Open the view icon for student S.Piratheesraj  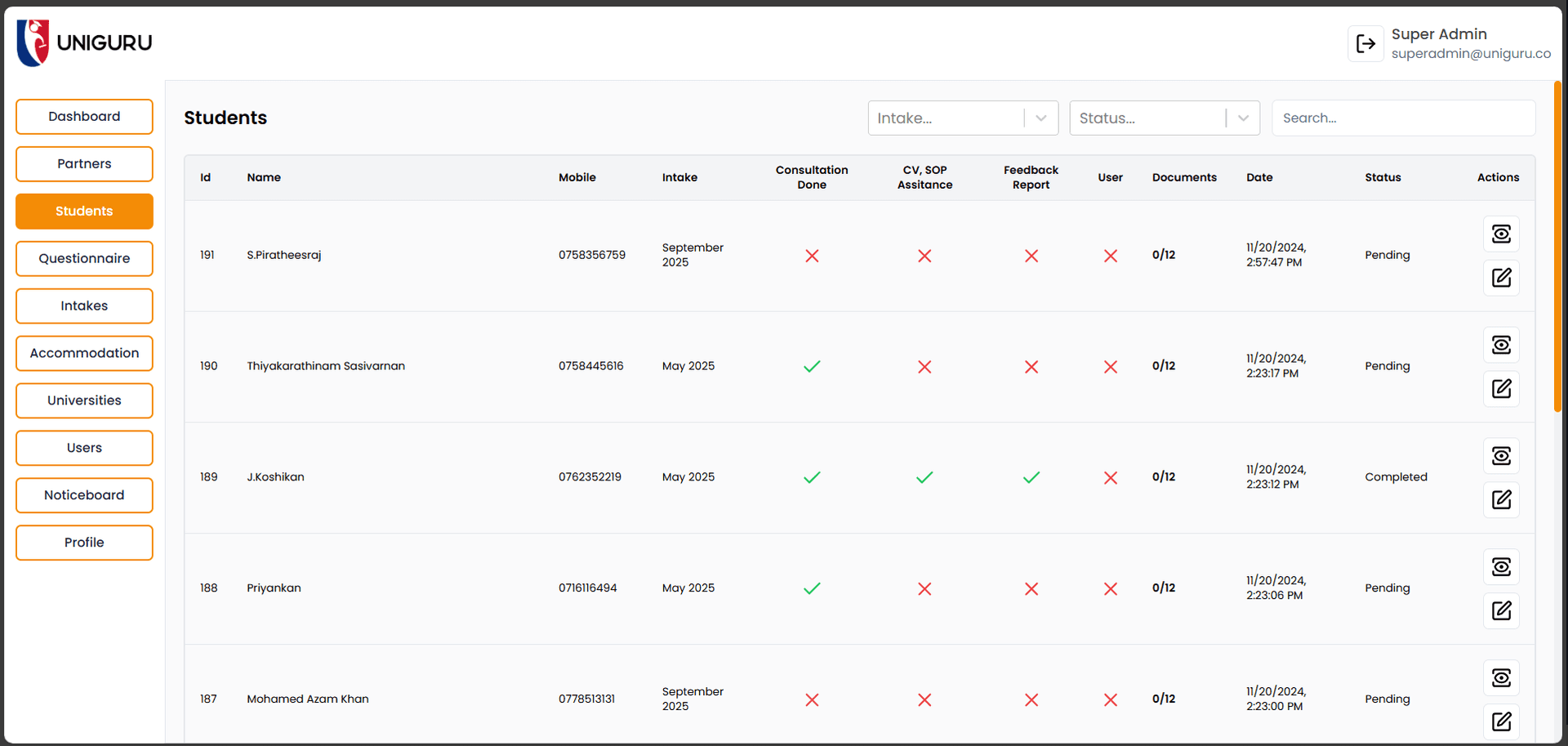(x=1501, y=234)
